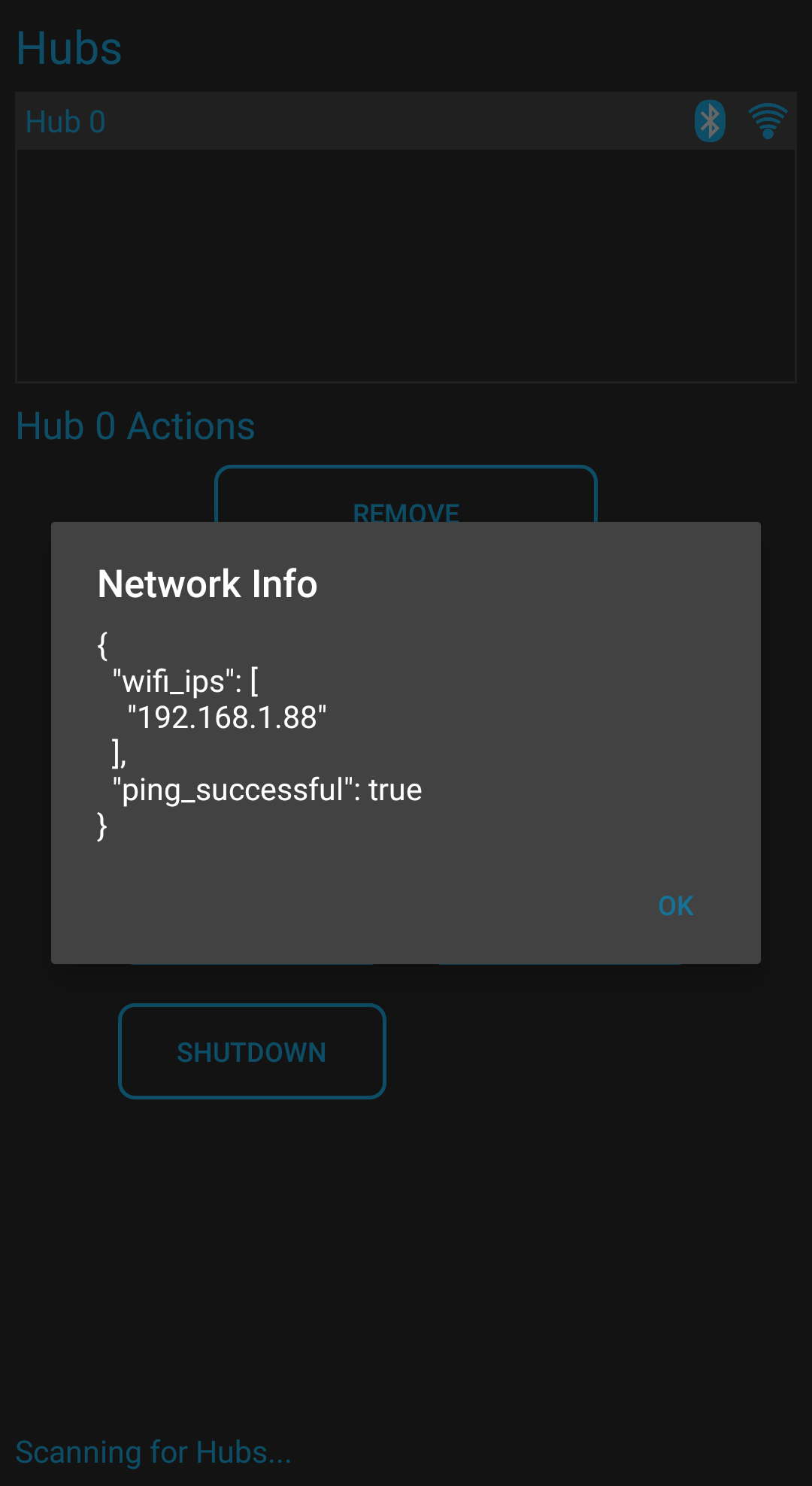Screen dimensions: 812x1486
Task: Click empty area inside hubs list box
Action: 406,265
